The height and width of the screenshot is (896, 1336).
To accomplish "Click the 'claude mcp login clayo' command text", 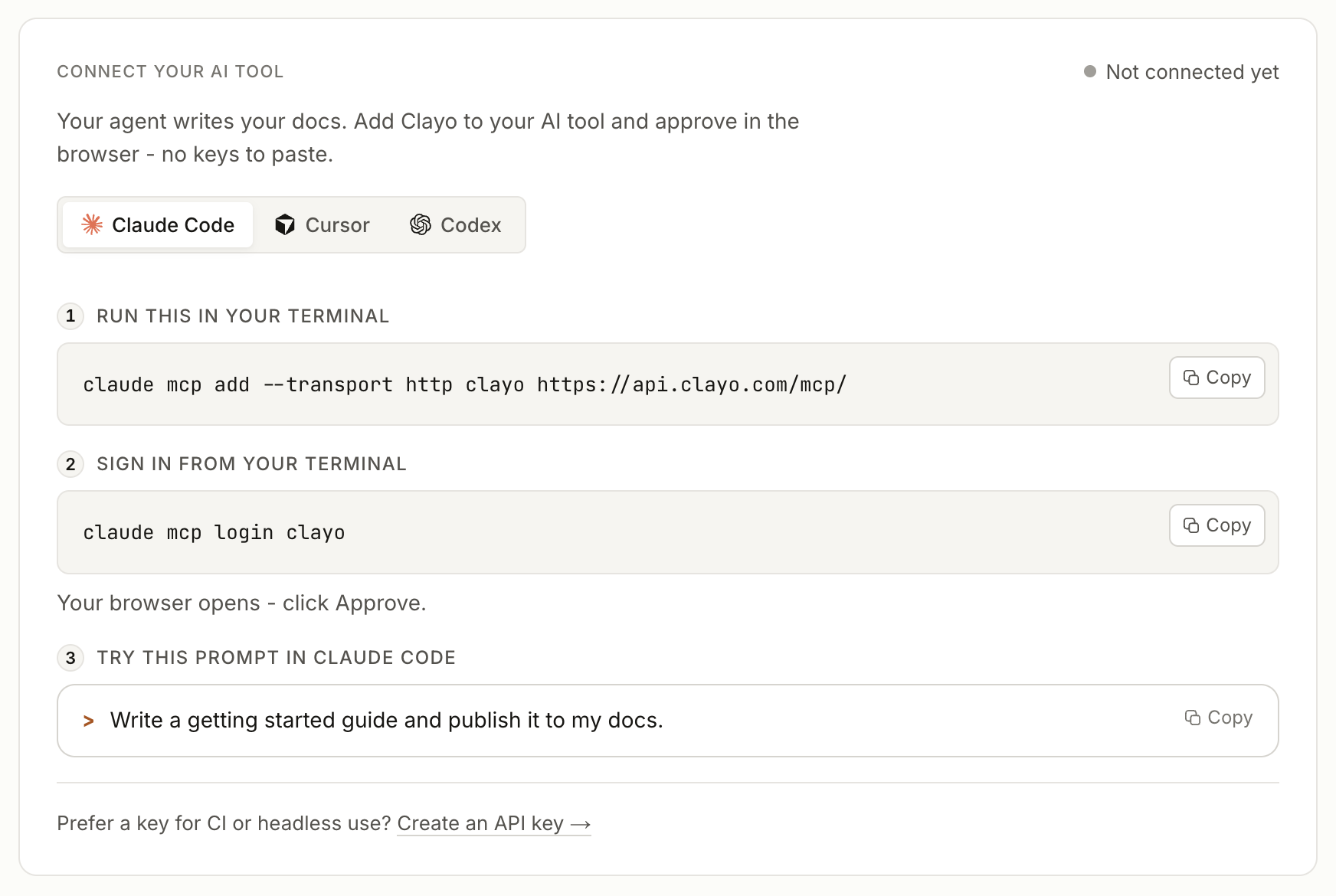I will click(x=214, y=532).
